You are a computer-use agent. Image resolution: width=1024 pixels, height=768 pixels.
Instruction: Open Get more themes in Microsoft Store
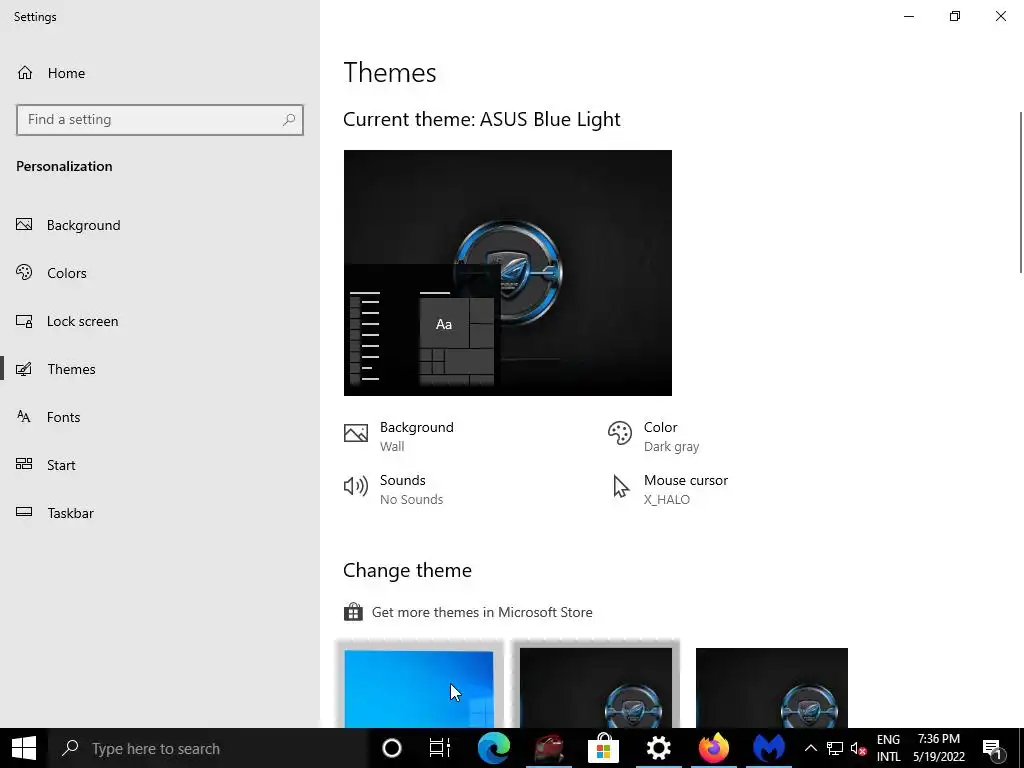point(468,612)
